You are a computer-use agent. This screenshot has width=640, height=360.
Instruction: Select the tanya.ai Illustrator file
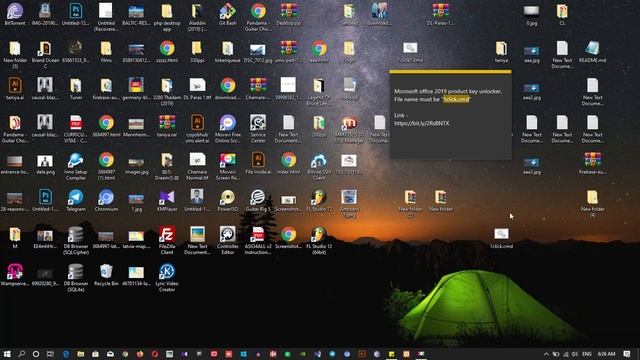15,89
